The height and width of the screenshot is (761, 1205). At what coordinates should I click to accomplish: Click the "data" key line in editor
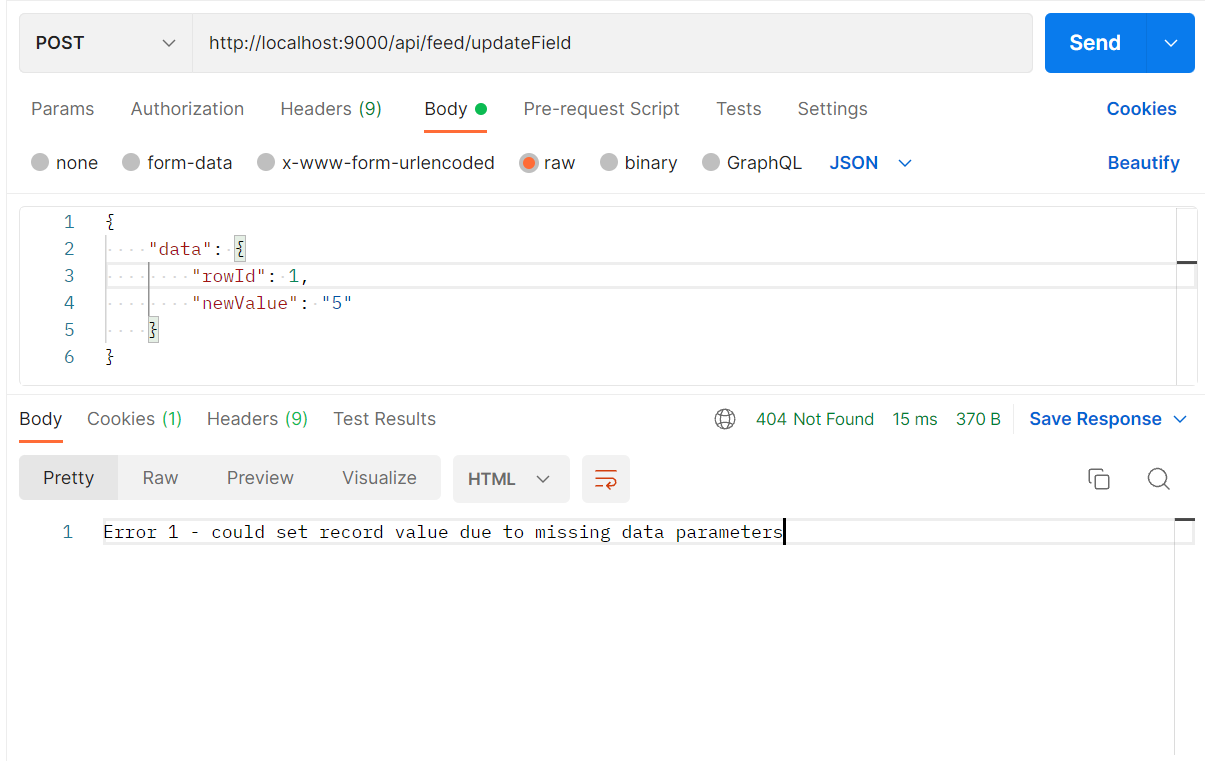click(197, 249)
